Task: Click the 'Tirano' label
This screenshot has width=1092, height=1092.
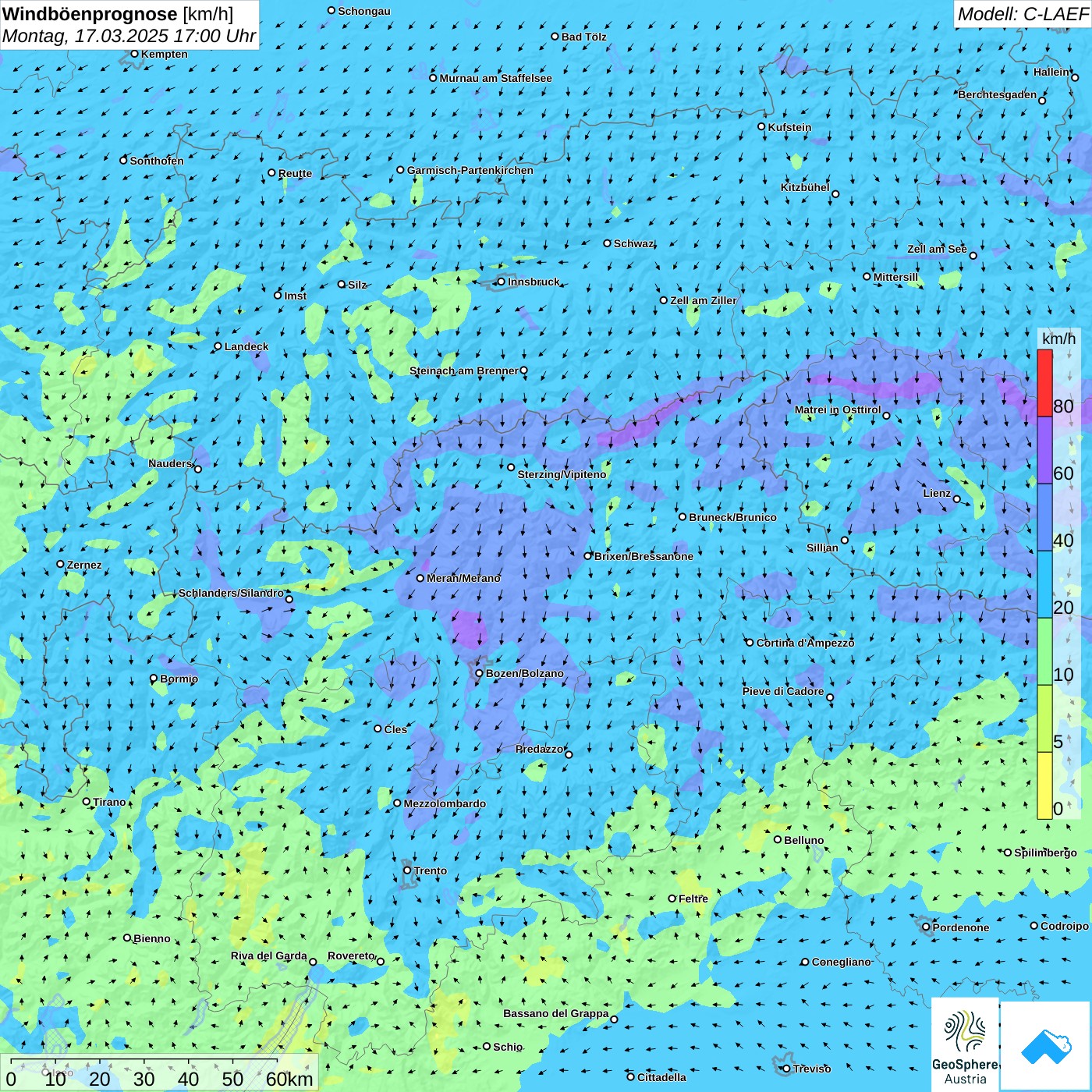Action: pos(109,802)
